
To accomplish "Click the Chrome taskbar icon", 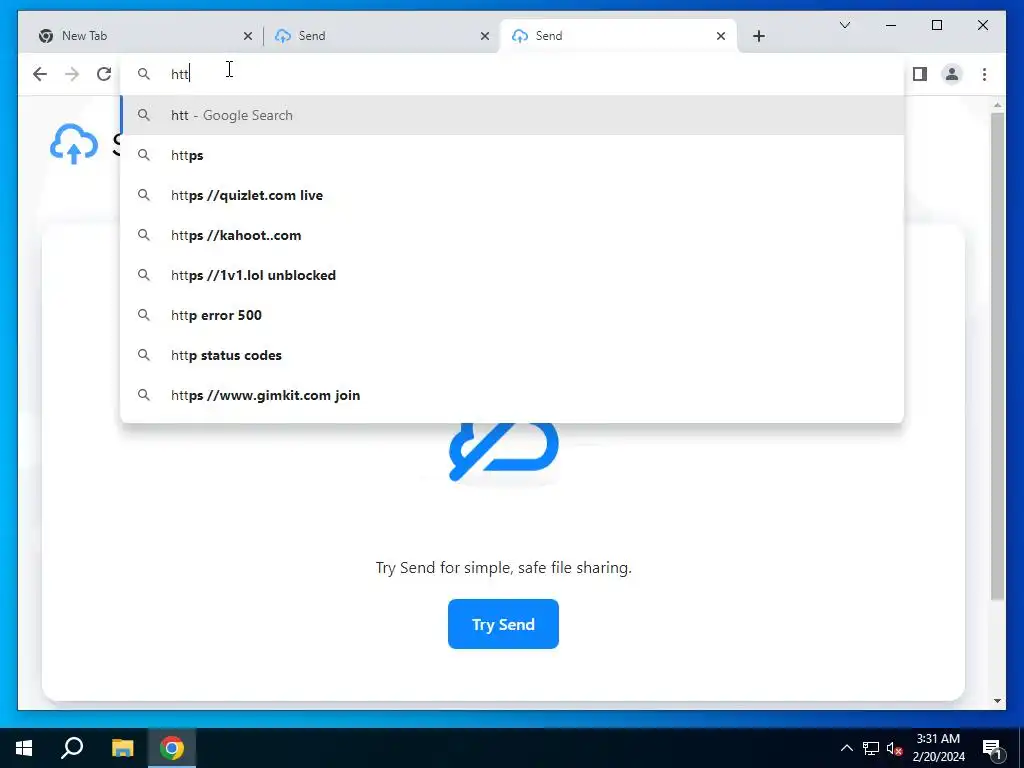I will (x=172, y=748).
